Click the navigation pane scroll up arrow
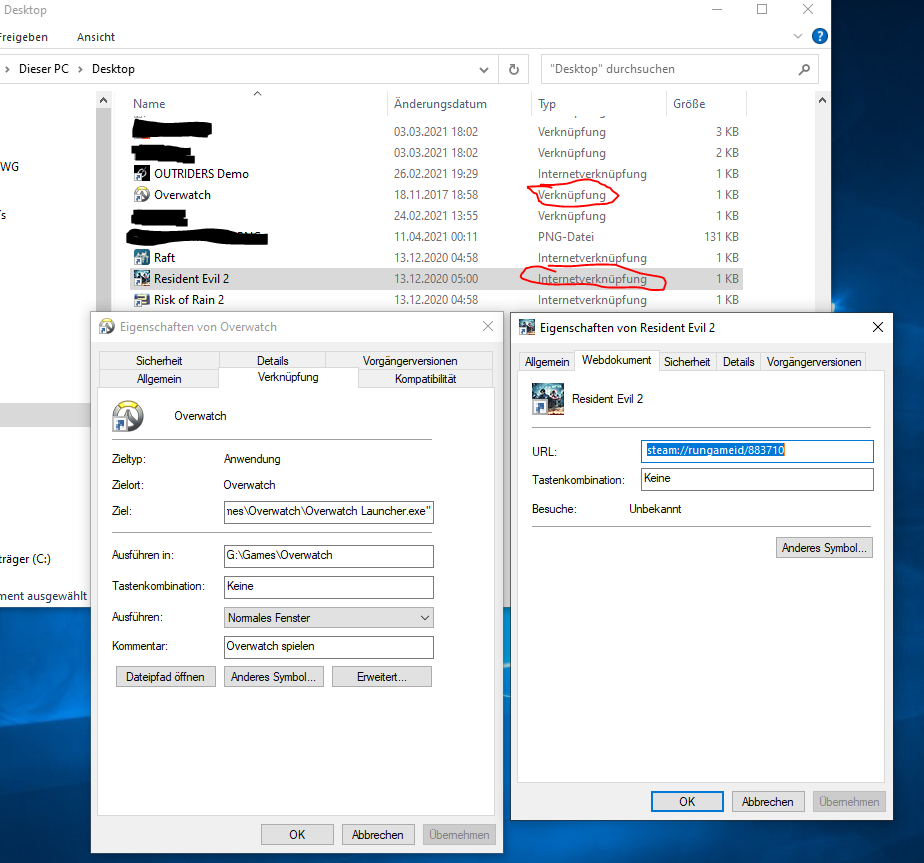924x863 pixels. (103, 101)
